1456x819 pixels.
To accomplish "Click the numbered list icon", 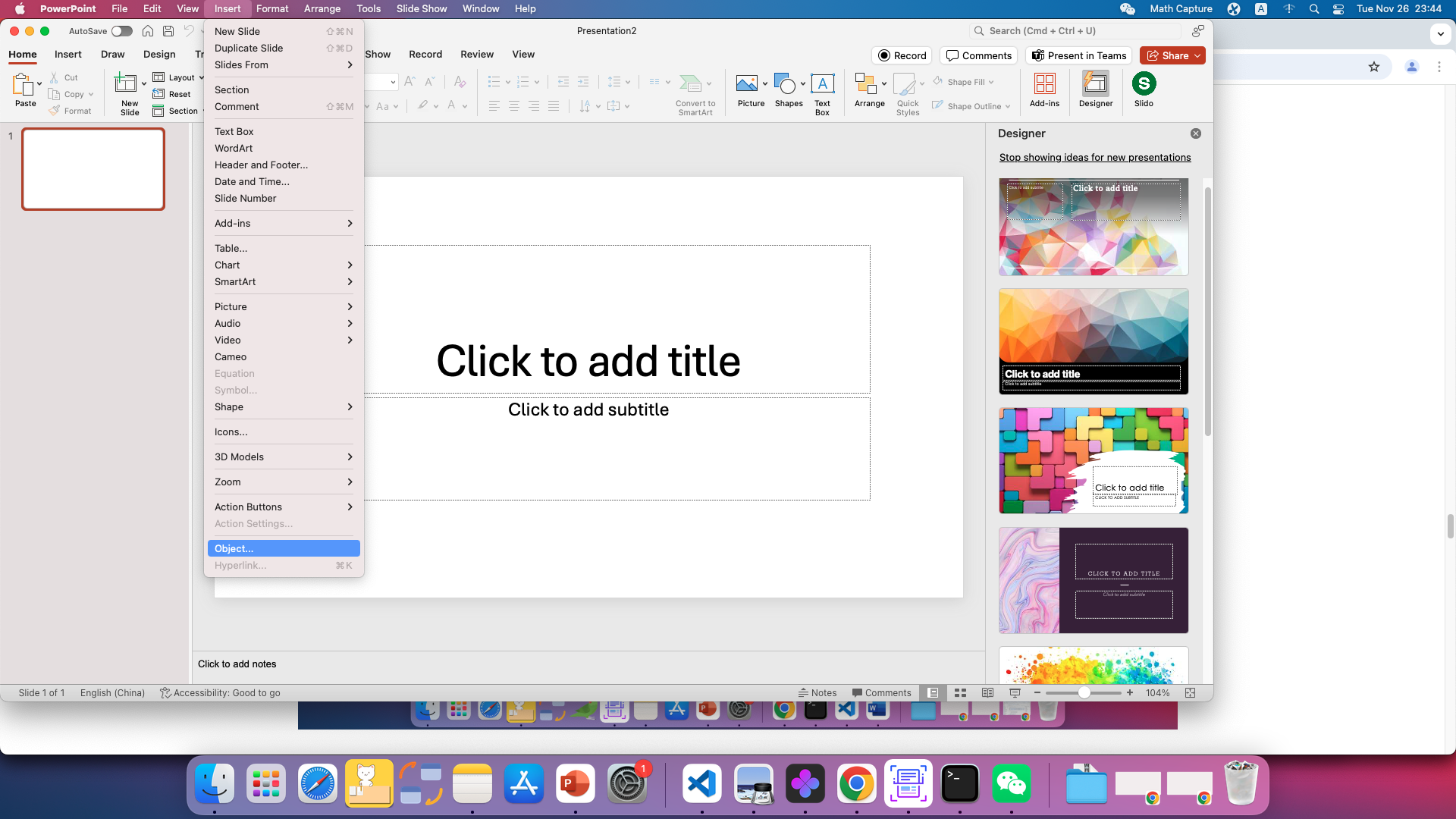I will [522, 81].
